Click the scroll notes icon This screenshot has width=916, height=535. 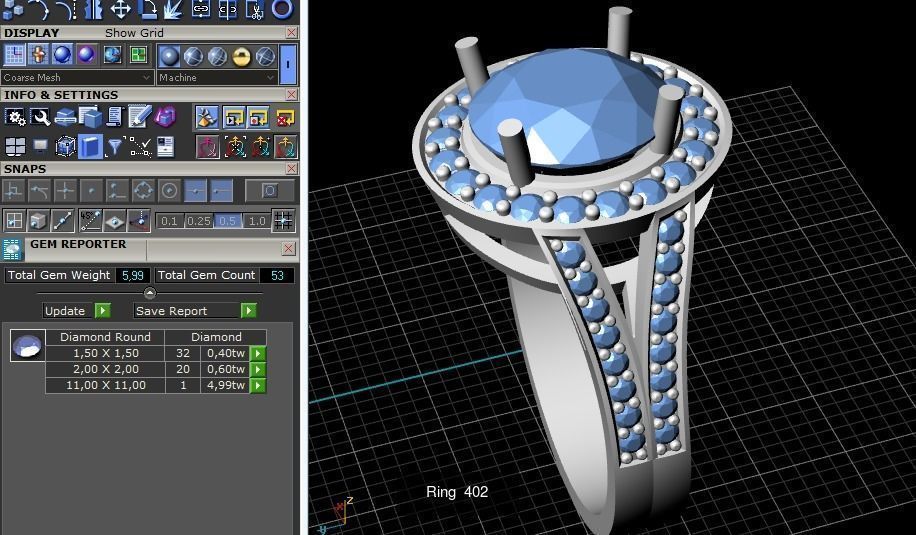pyautogui.click(x=114, y=117)
